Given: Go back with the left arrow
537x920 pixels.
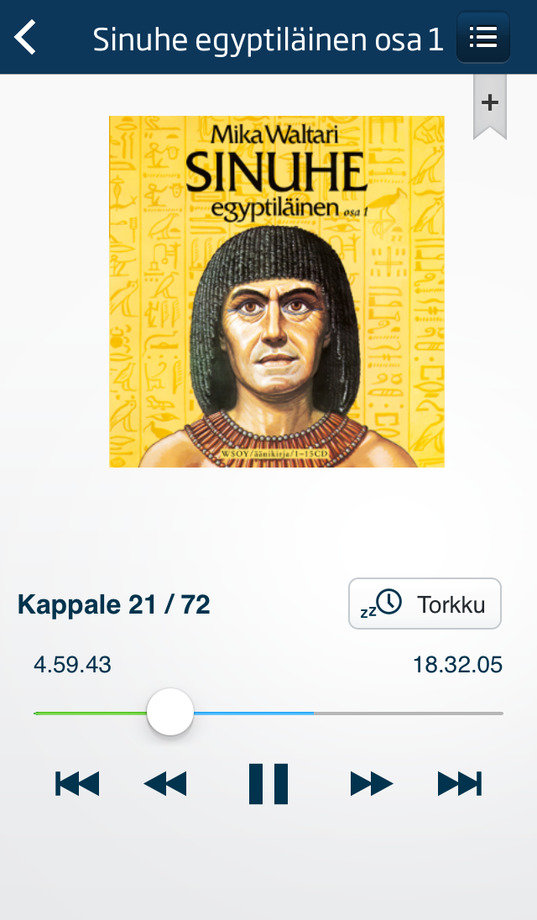Looking at the screenshot, I should (25, 37).
